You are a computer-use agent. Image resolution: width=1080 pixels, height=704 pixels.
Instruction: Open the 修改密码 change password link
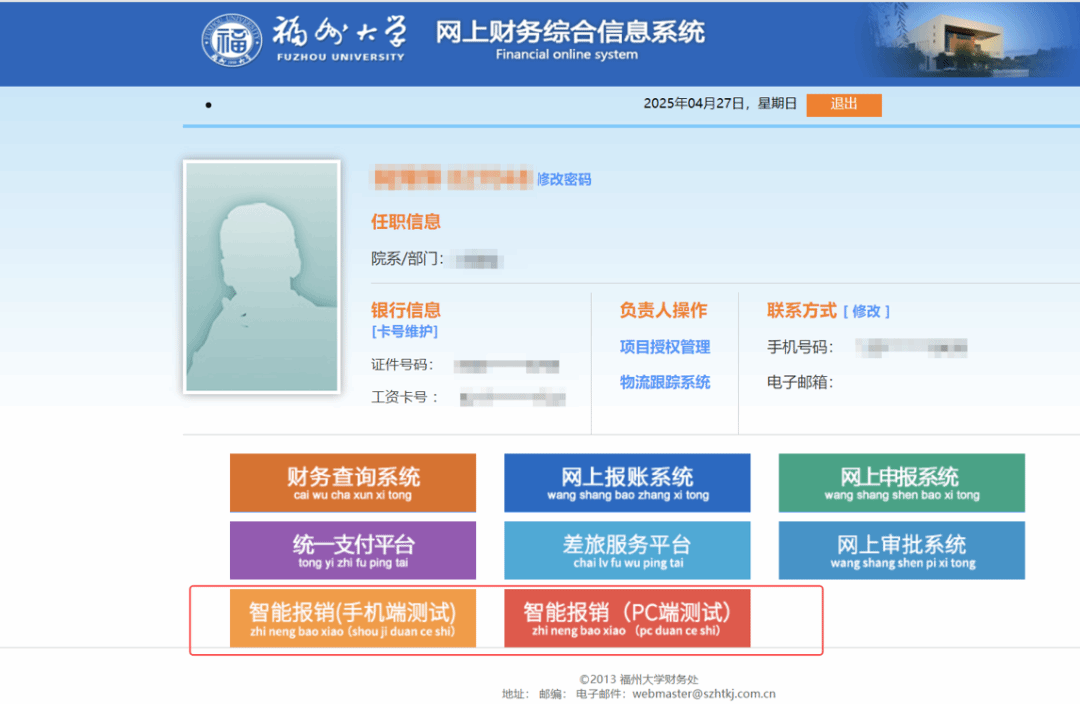[564, 179]
